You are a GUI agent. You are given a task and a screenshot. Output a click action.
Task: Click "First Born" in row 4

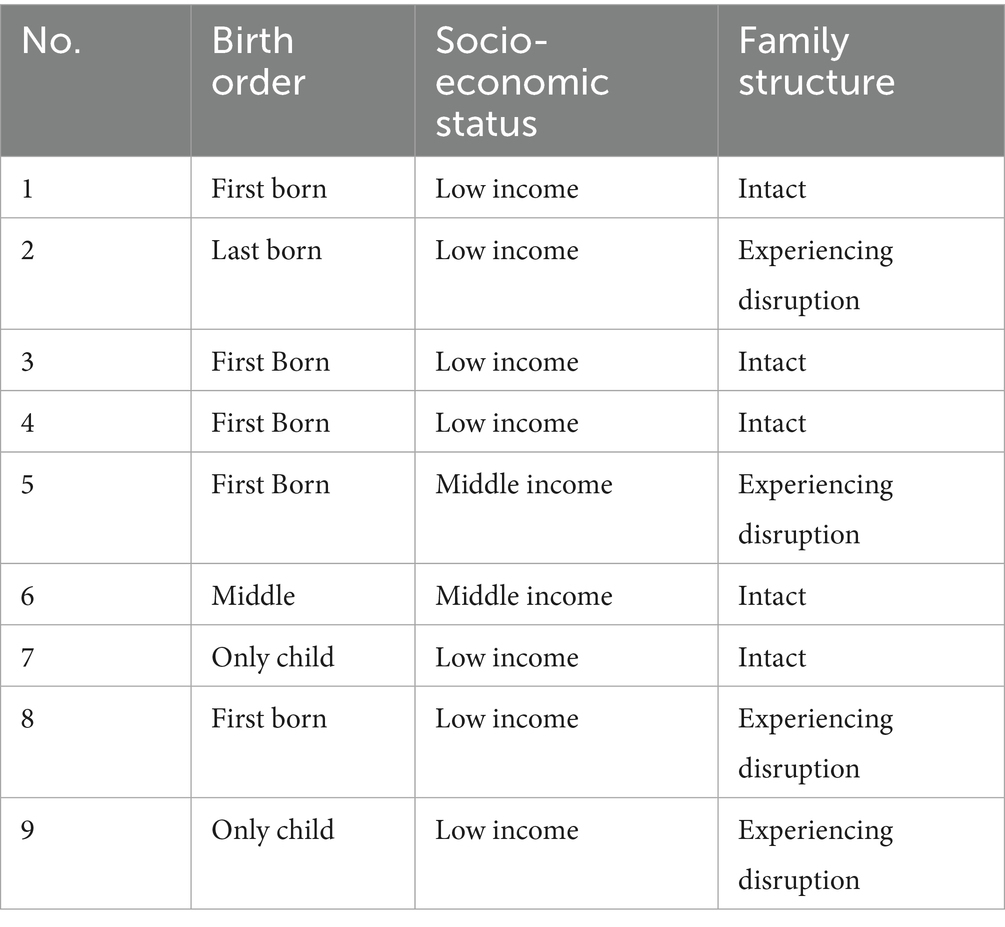tap(270, 423)
